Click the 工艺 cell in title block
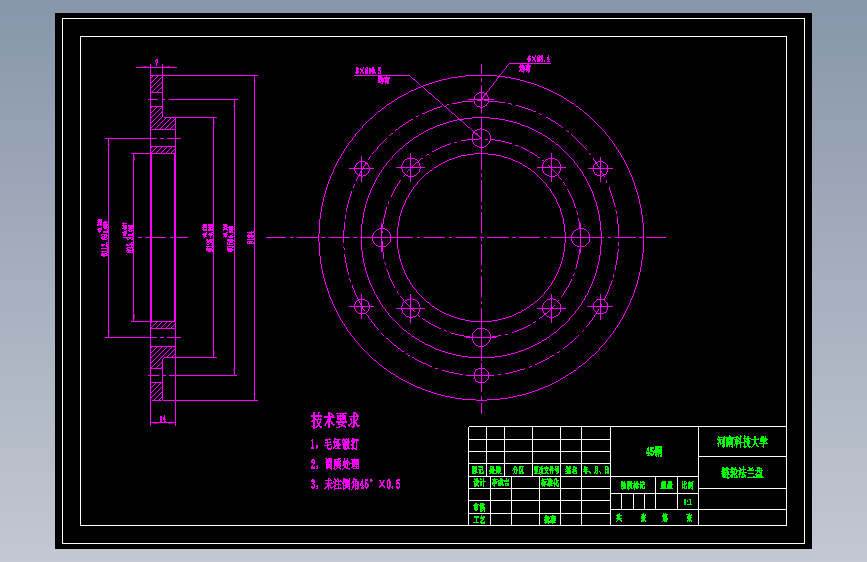 pos(479,520)
